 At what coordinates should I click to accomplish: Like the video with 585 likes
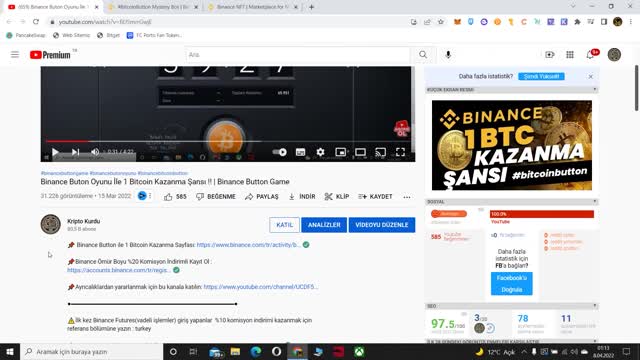click(175, 197)
